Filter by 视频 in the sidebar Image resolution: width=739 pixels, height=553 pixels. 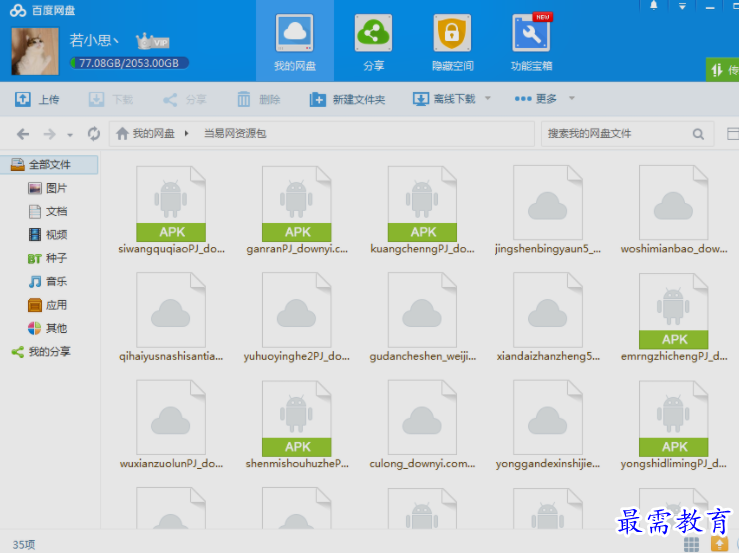point(47,234)
